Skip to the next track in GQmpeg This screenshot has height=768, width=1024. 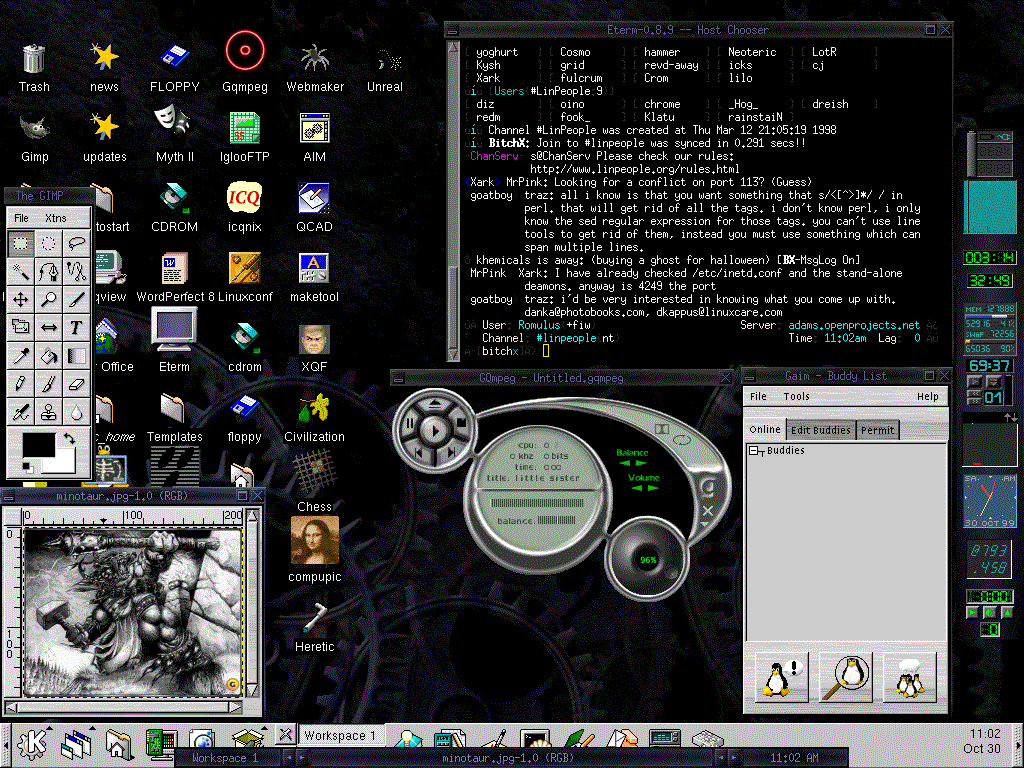[452, 452]
